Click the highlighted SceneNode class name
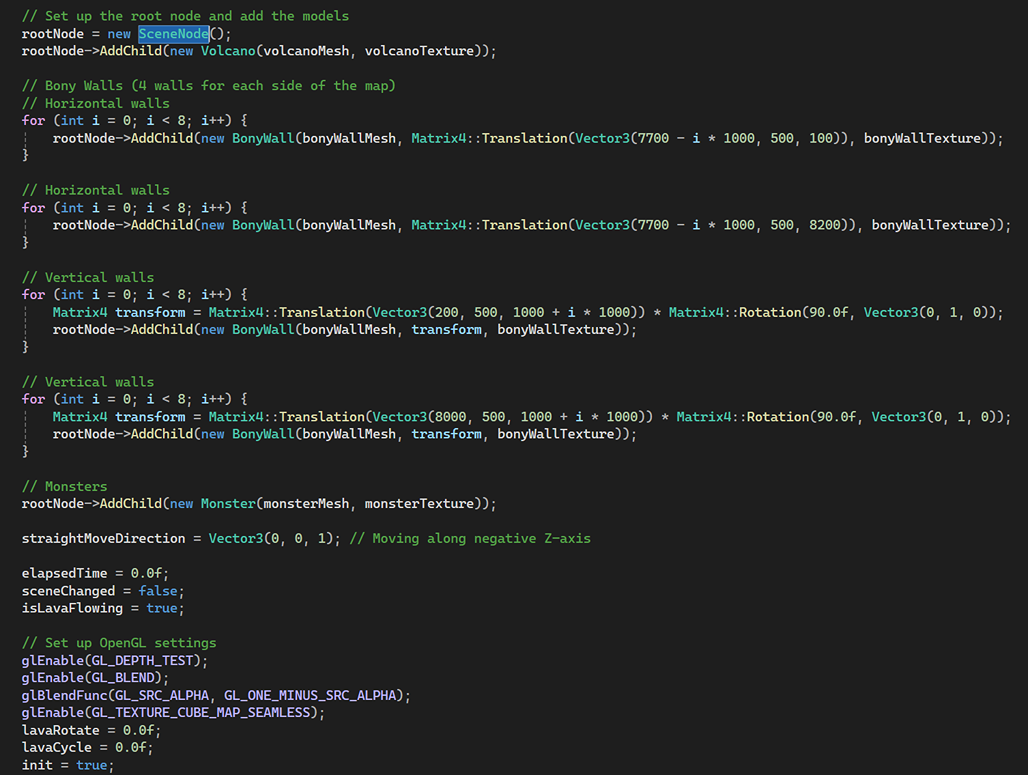The height and width of the screenshot is (775, 1028). [x=173, y=34]
